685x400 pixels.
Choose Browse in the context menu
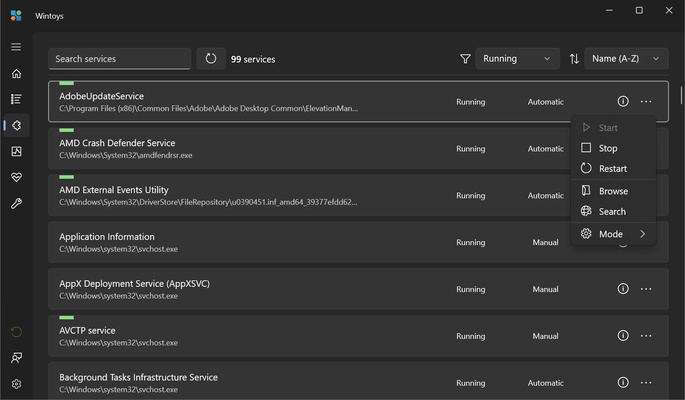click(x=613, y=191)
